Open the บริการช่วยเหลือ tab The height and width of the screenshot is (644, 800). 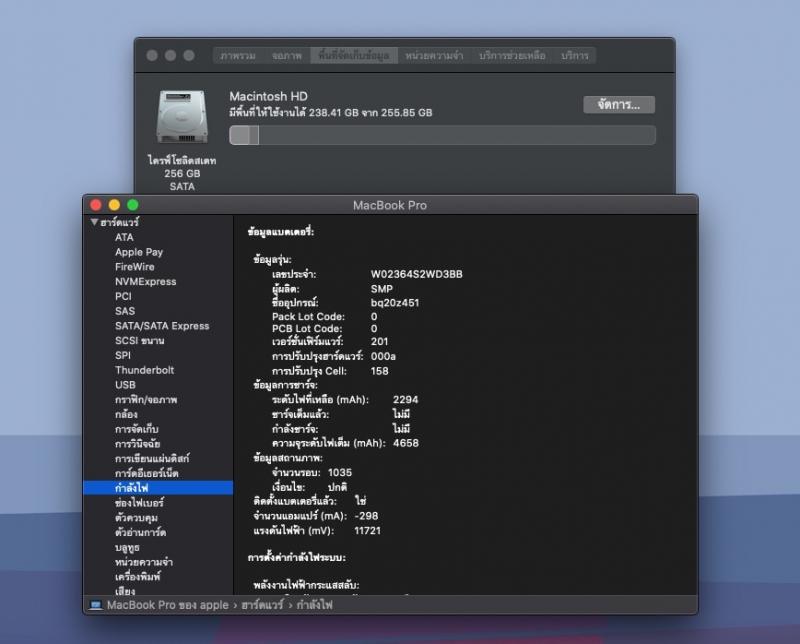pyautogui.click(x=512, y=56)
